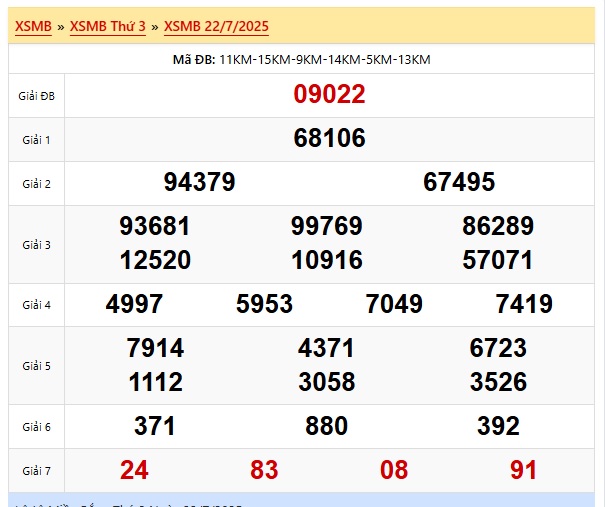Click the number 12520
Screen dimensions: 605x507
155,260
